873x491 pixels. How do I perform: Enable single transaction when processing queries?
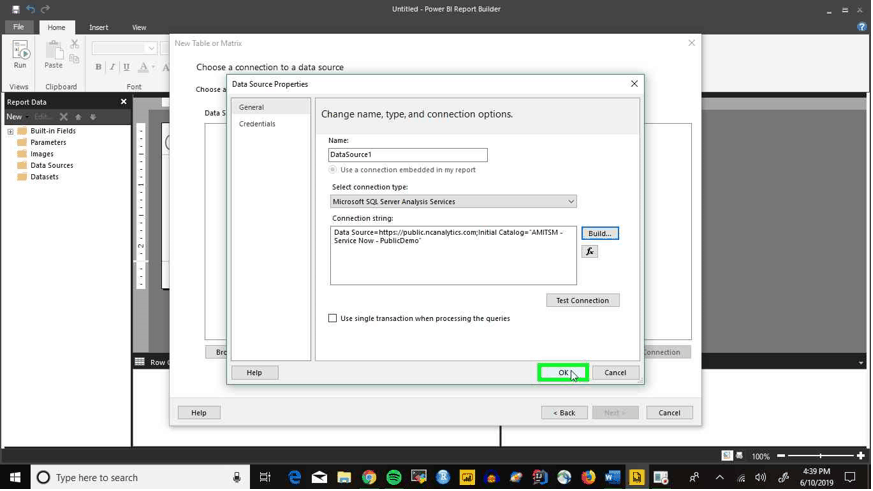[332, 318]
